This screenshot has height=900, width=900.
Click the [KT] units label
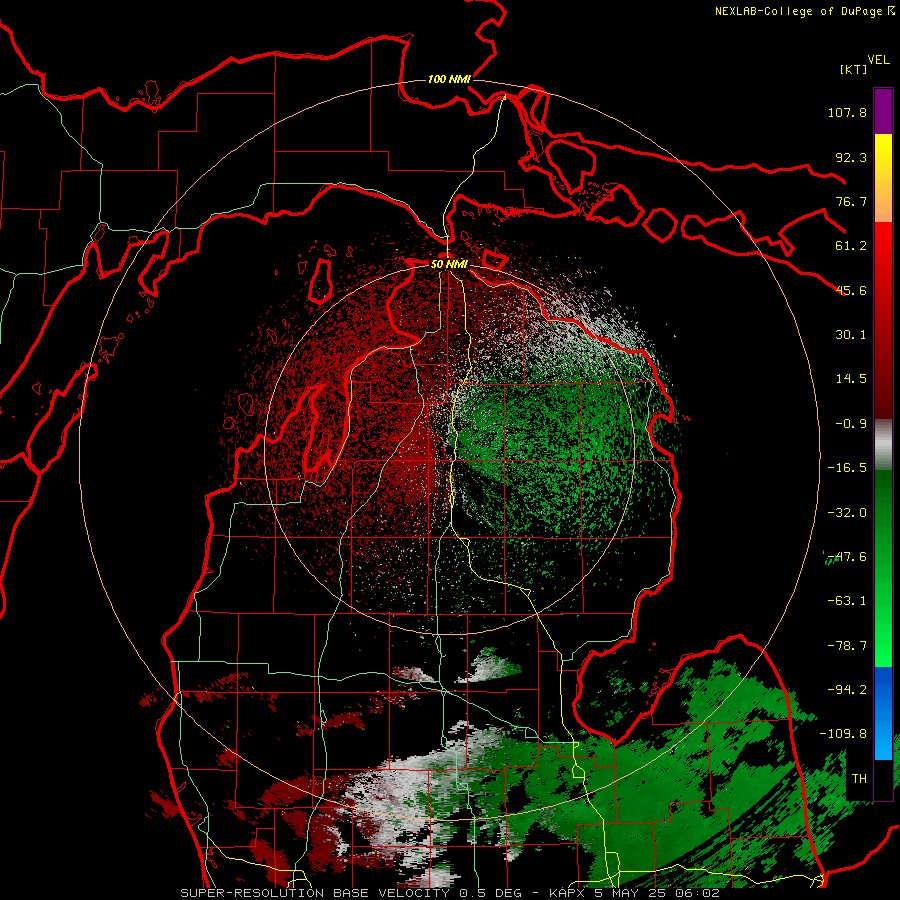click(853, 69)
